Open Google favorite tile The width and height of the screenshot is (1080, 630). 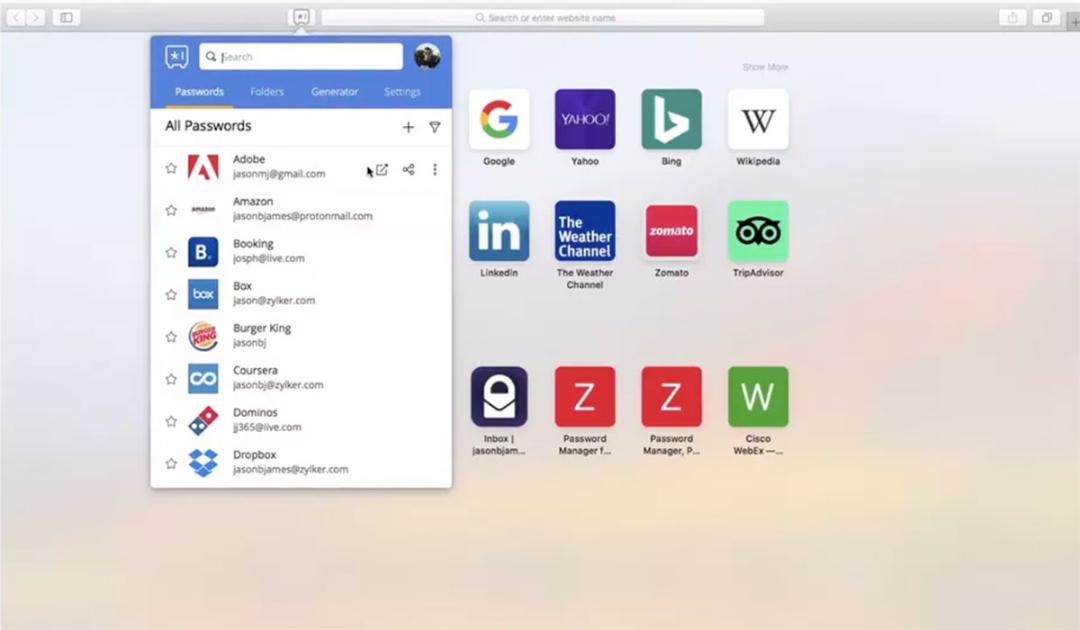click(499, 119)
